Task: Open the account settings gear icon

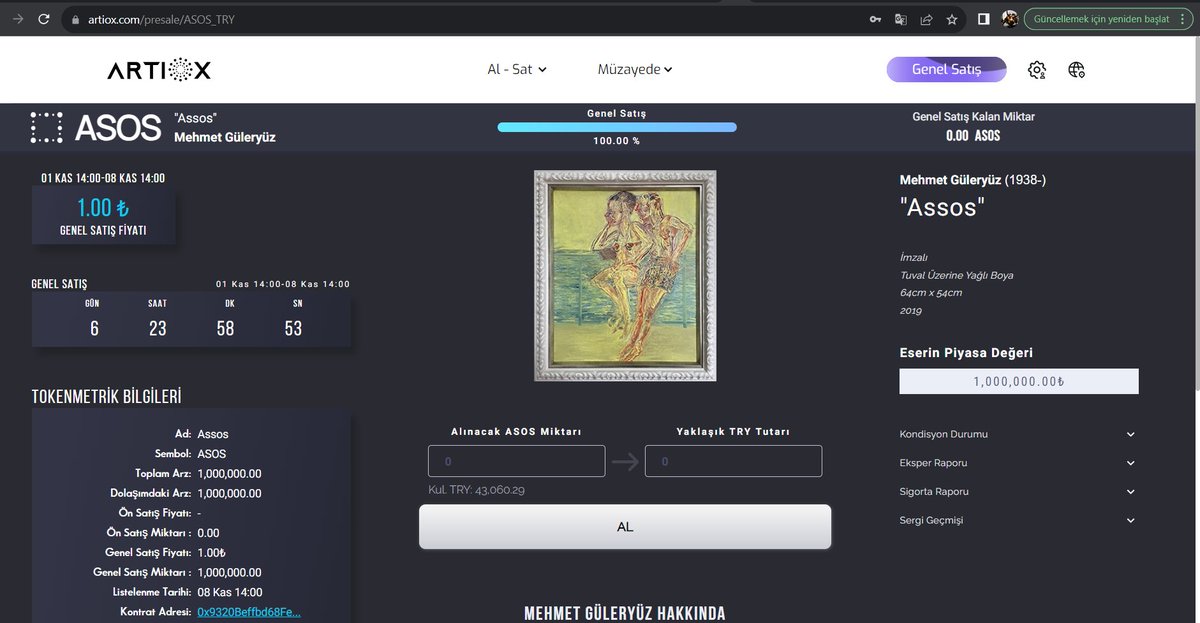Action: tap(1037, 70)
